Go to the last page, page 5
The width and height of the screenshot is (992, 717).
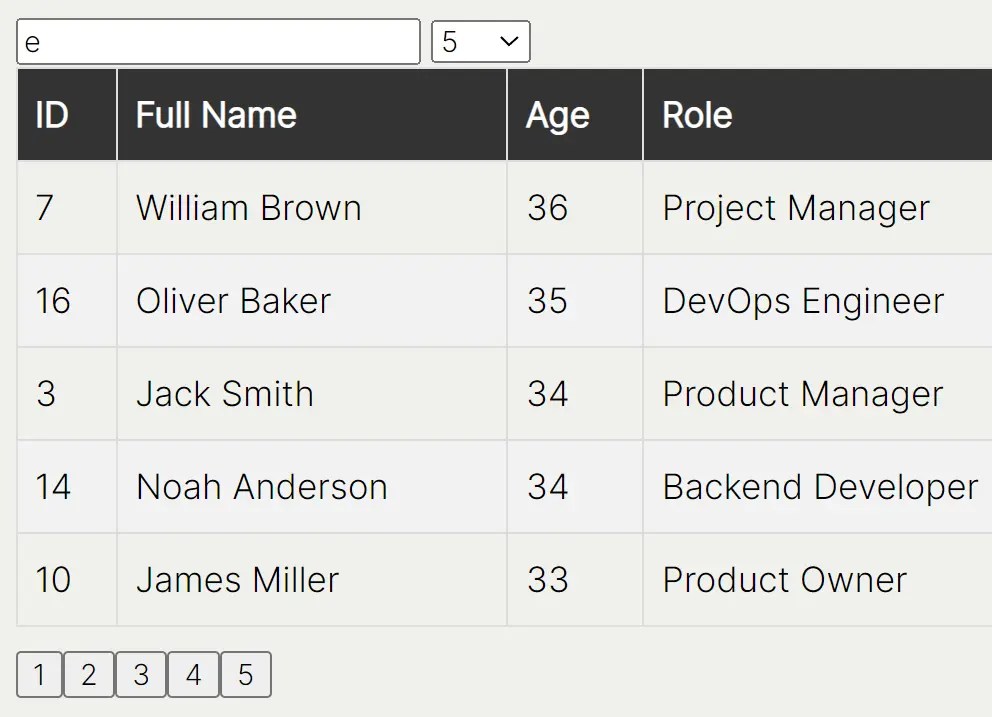point(245,674)
